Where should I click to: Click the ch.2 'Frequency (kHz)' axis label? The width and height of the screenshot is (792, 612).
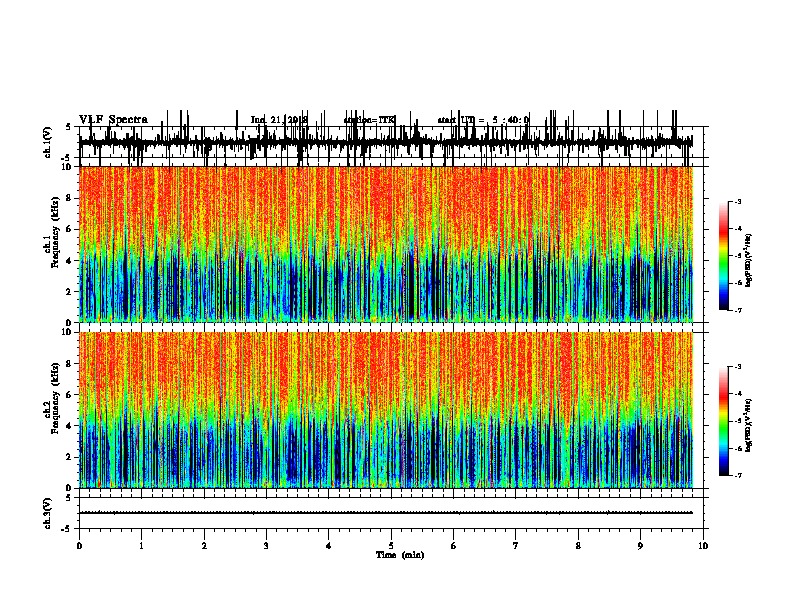tap(55, 398)
